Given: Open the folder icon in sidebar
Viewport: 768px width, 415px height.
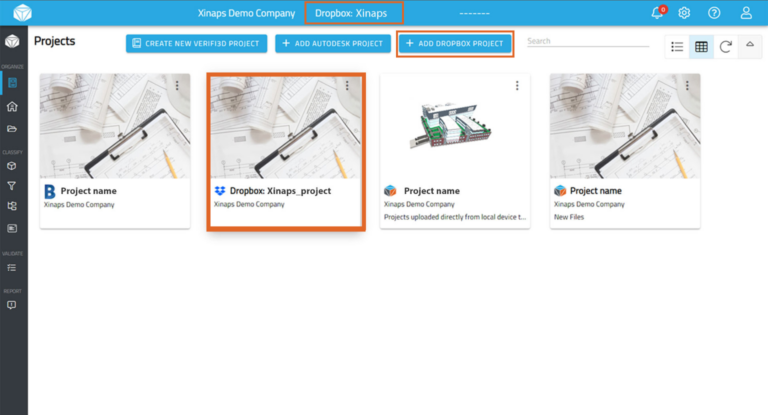Looking at the screenshot, I should pos(12,129).
